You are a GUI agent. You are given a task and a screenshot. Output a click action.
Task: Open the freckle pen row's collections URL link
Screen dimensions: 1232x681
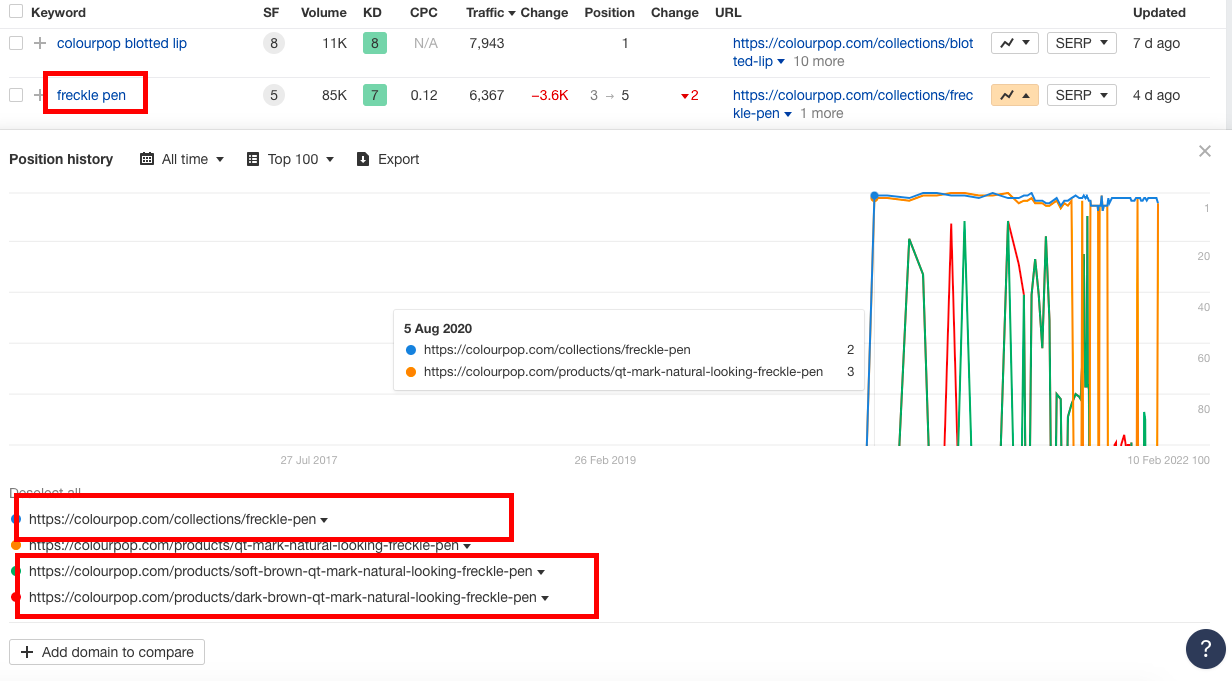(852, 104)
